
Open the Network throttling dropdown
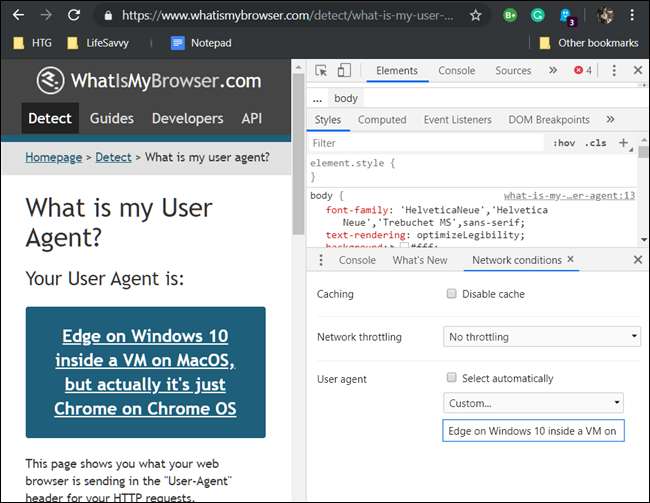click(x=541, y=337)
